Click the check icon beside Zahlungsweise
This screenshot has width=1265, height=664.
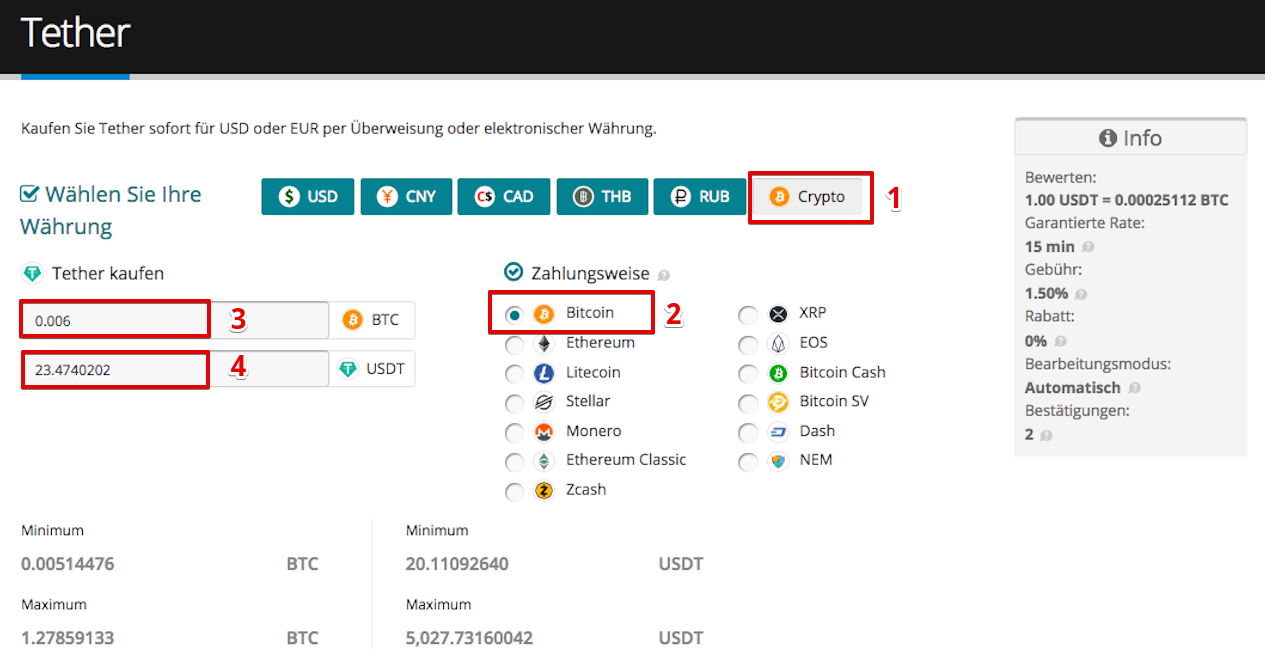tap(514, 272)
